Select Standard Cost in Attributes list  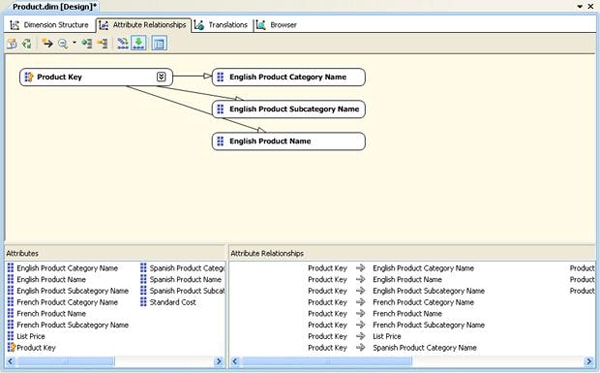pyautogui.click(x=173, y=302)
